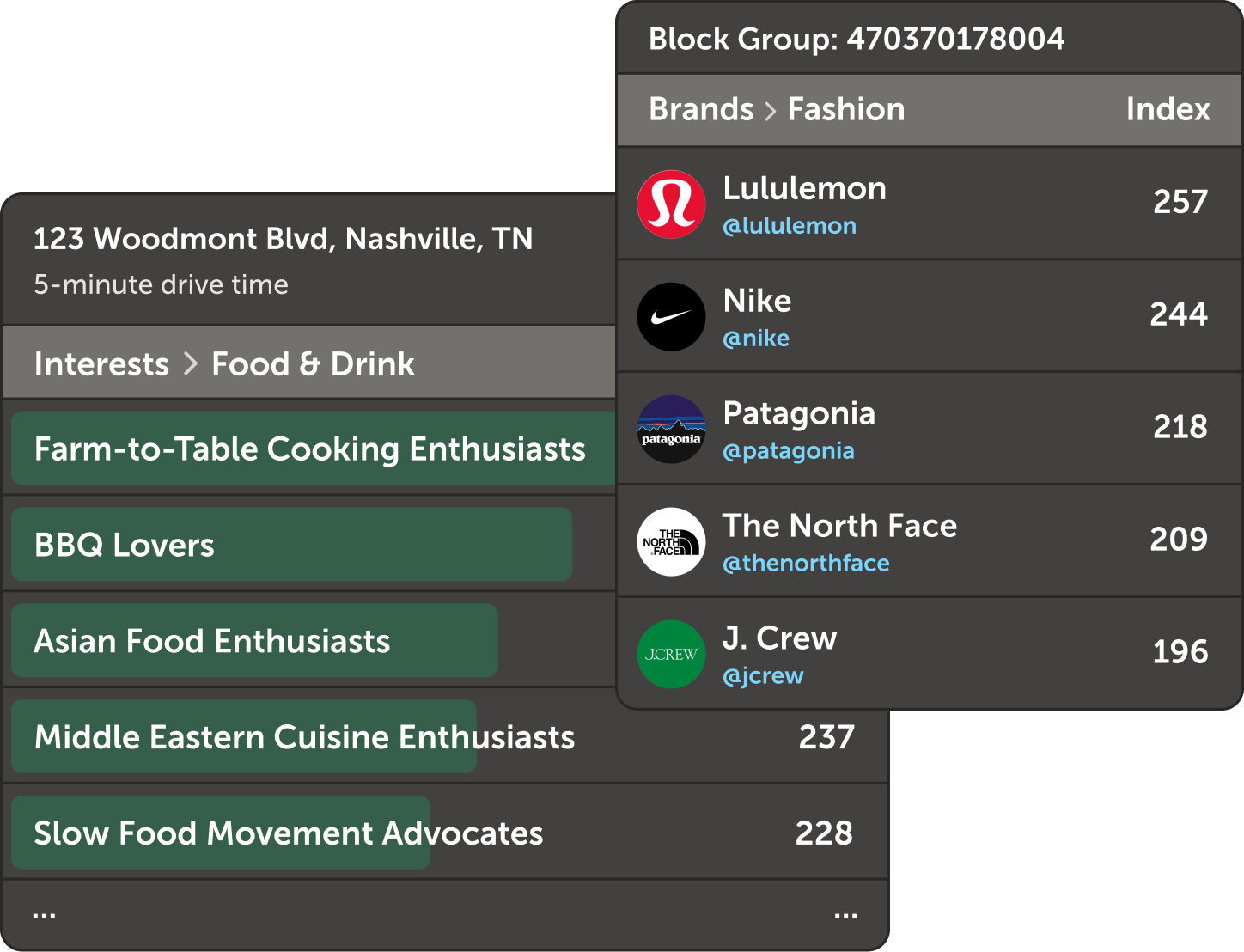Click the Lululemon logo icon
The width and height of the screenshot is (1244, 952).
click(671, 204)
